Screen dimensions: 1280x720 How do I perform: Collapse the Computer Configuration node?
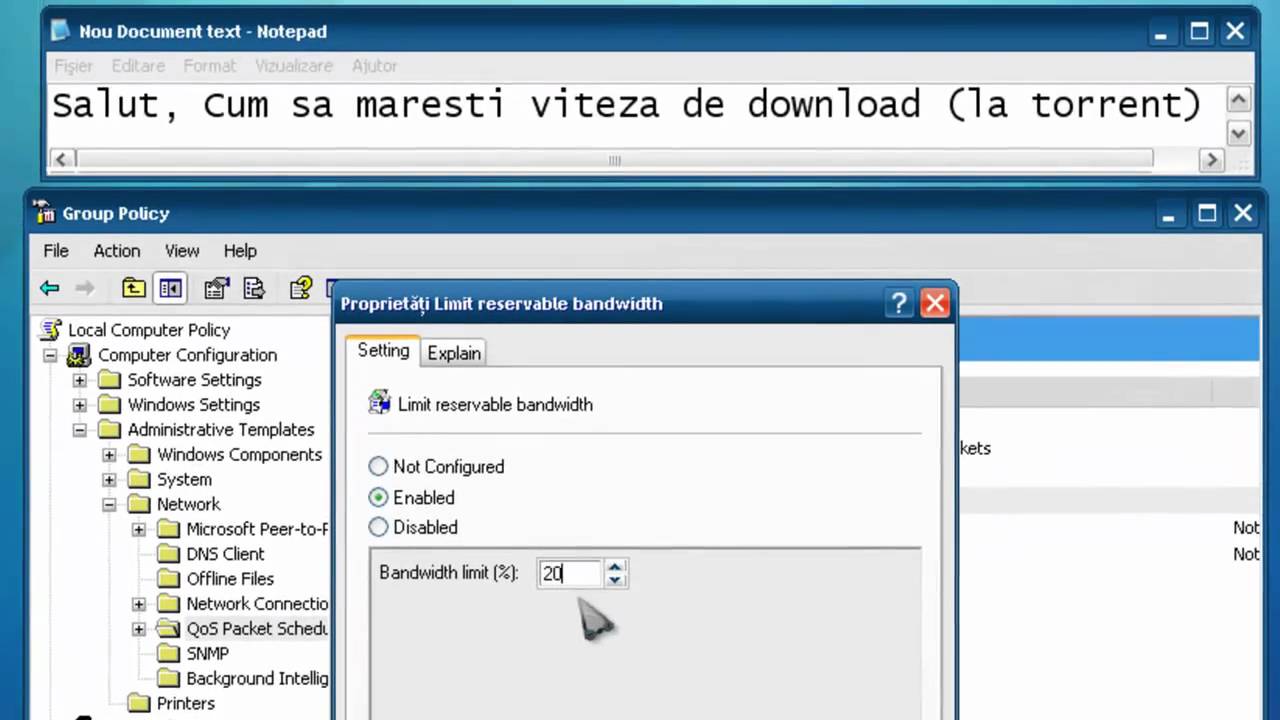coord(50,355)
